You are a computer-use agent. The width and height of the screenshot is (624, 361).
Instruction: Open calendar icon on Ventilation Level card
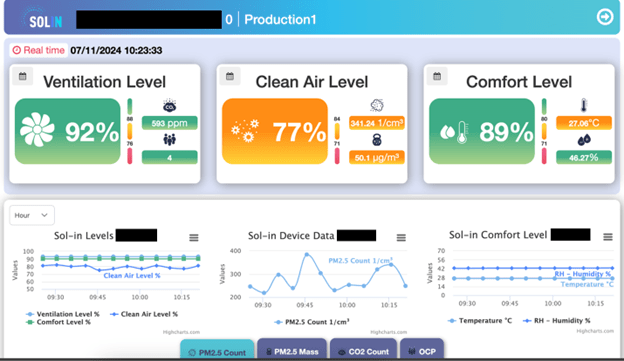click(x=23, y=76)
